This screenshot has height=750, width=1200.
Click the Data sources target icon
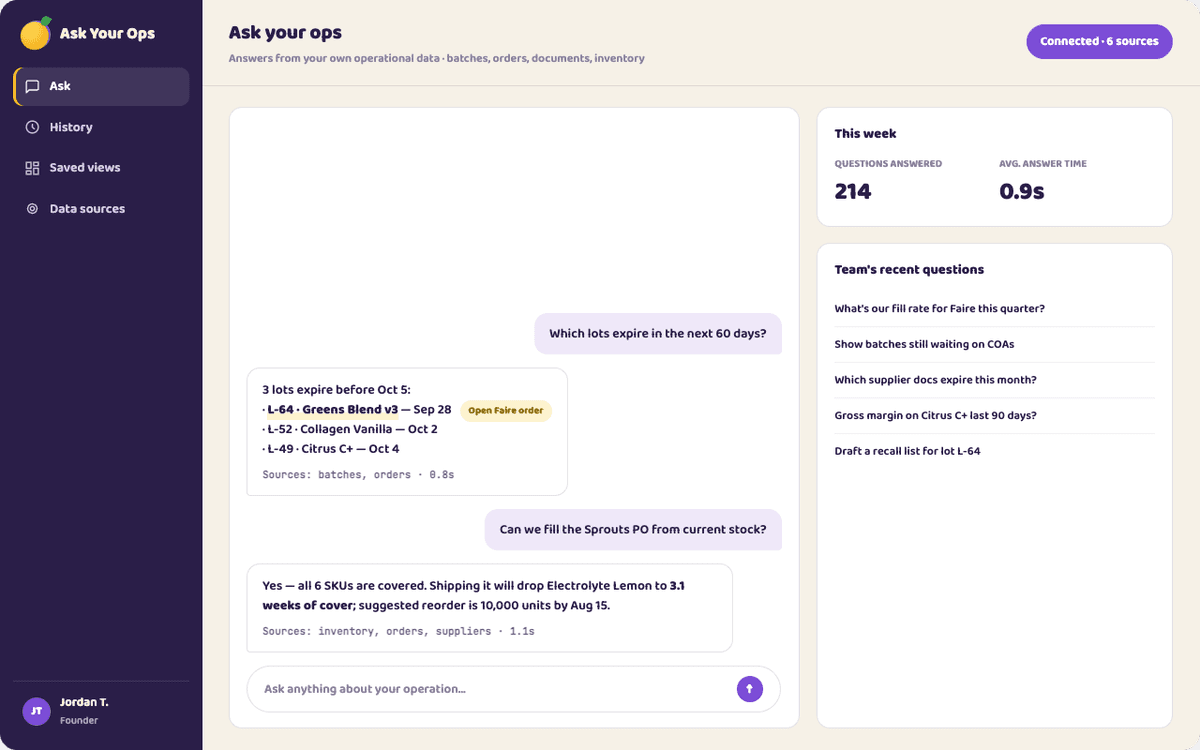point(32,209)
